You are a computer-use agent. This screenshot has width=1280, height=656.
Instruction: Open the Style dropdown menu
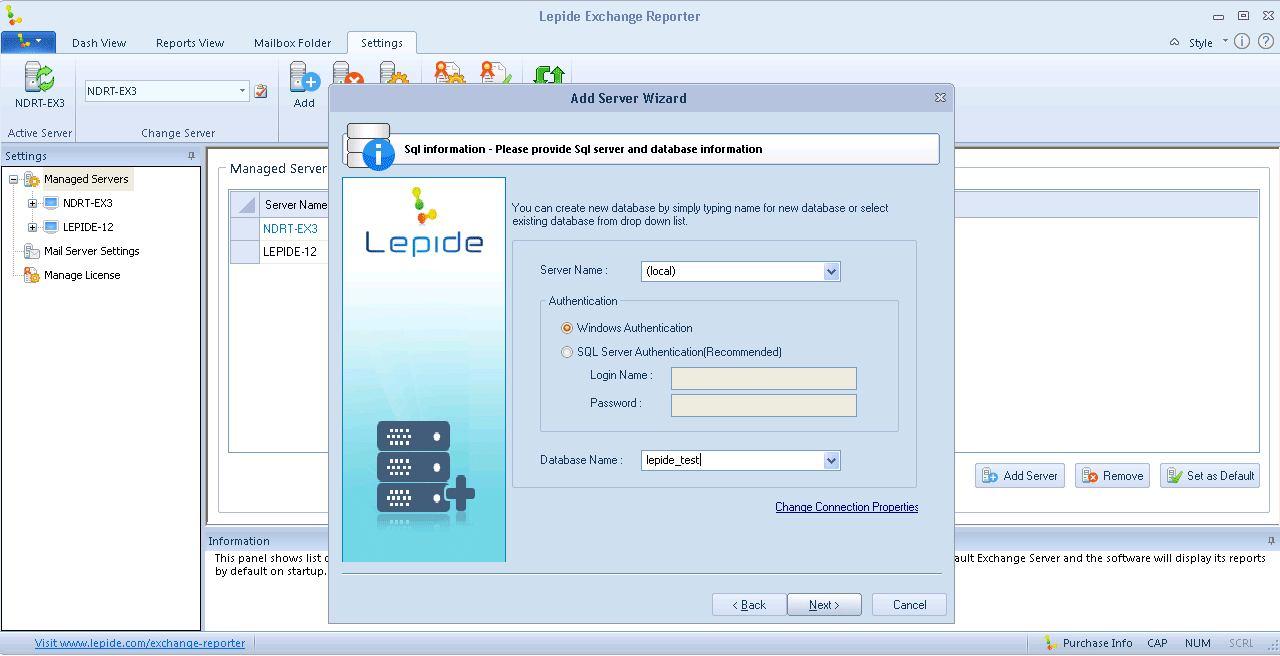[x=1205, y=43]
